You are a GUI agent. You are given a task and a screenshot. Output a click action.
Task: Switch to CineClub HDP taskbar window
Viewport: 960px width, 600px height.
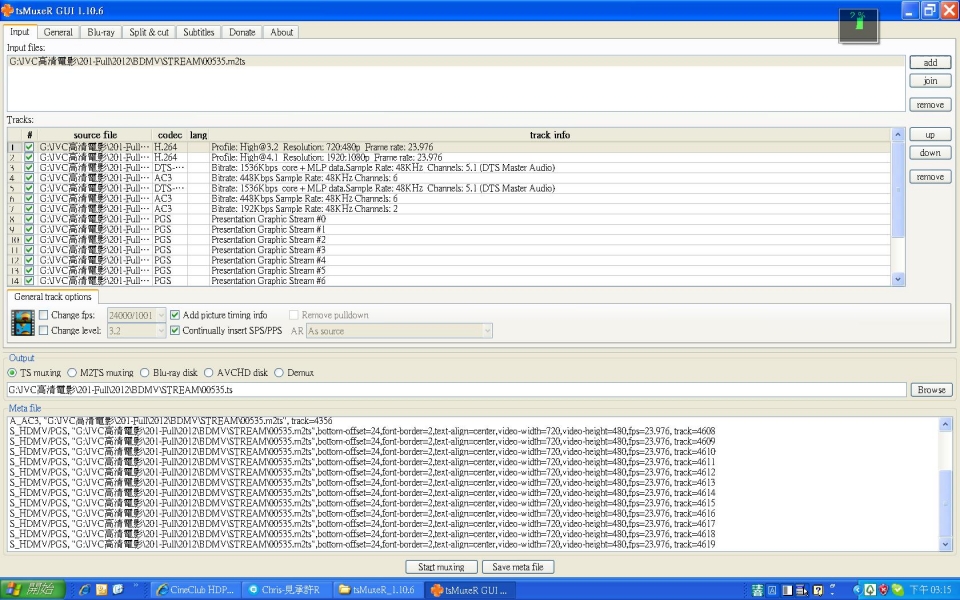coord(195,590)
